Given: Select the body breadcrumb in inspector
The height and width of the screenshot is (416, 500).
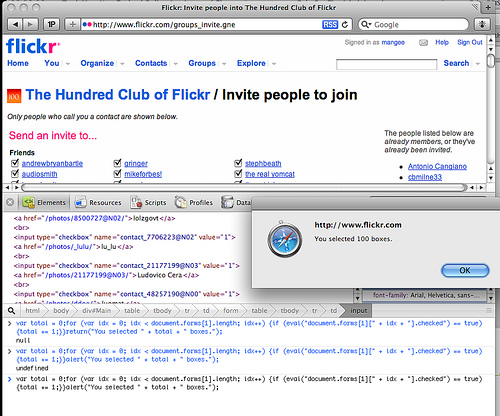Looking at the screenshot, I should coord(61,311).
